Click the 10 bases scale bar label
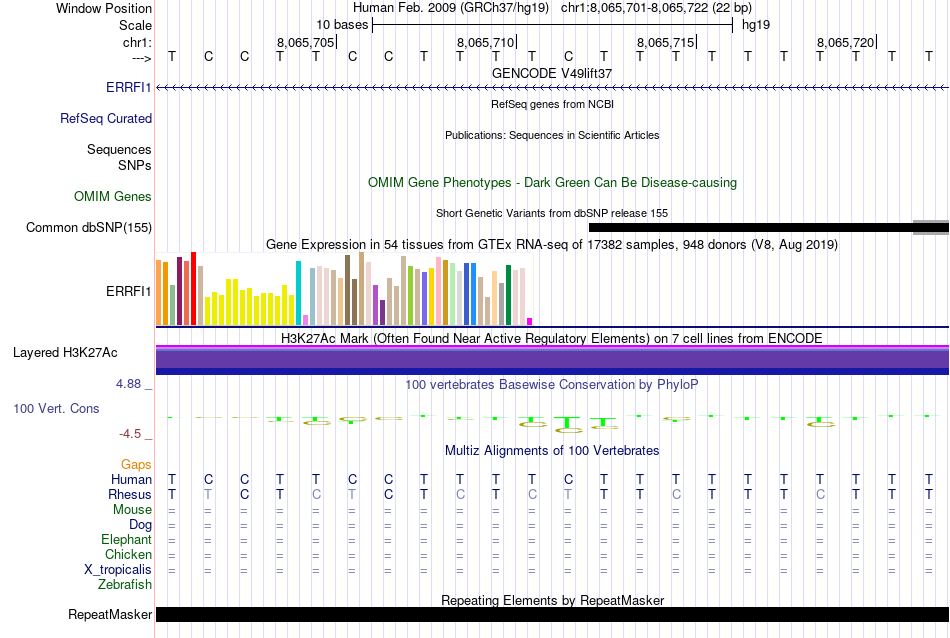The height and width of the screenshot is (638, 950). coord(342,25)
